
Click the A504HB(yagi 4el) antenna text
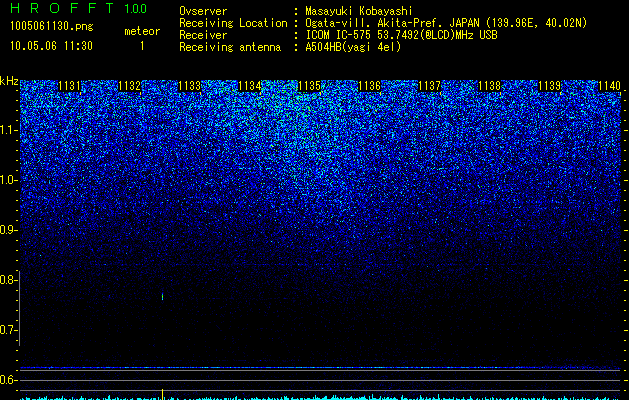(x=353, y=47)
